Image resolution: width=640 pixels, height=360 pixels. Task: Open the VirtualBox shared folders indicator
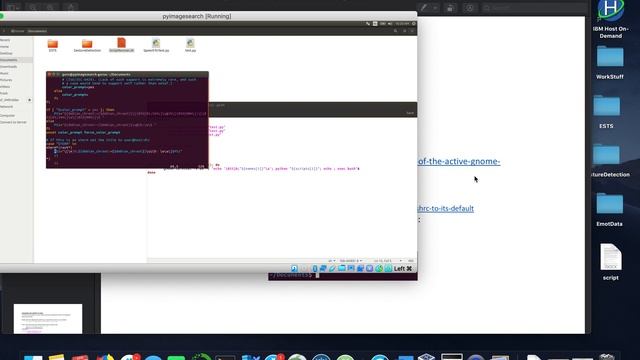342,268
